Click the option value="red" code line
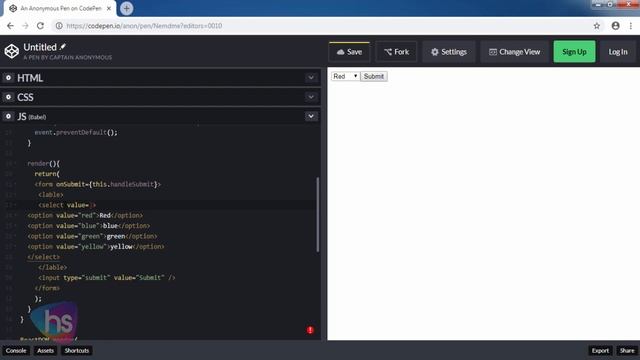 (85, 215)
